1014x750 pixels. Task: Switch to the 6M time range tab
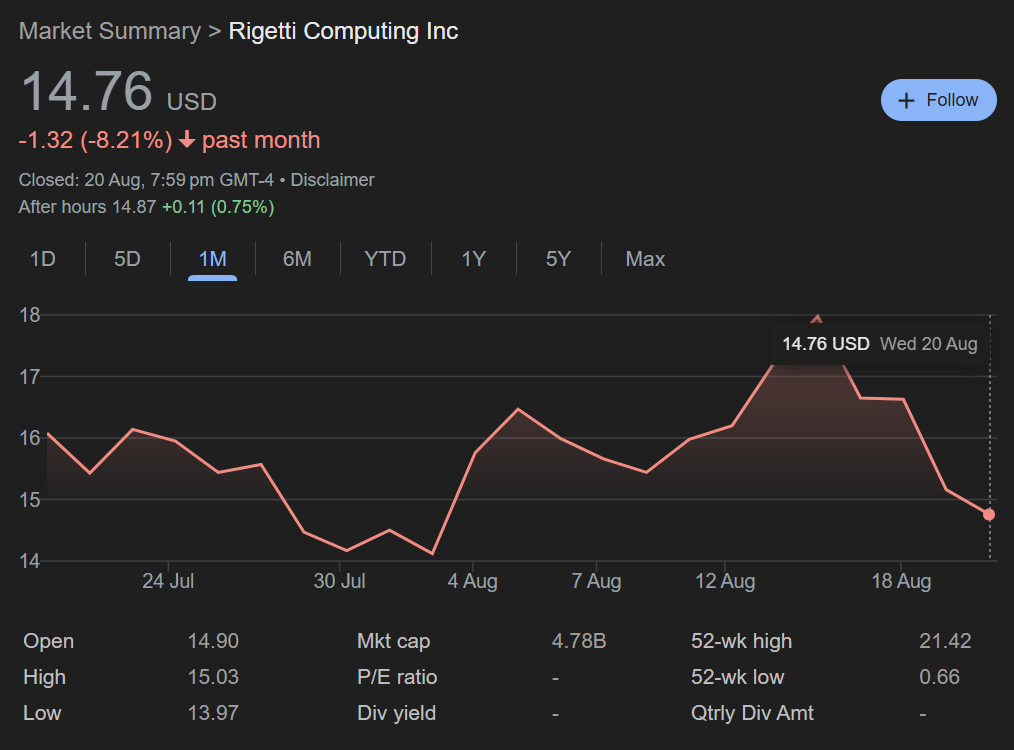point(297,259)
